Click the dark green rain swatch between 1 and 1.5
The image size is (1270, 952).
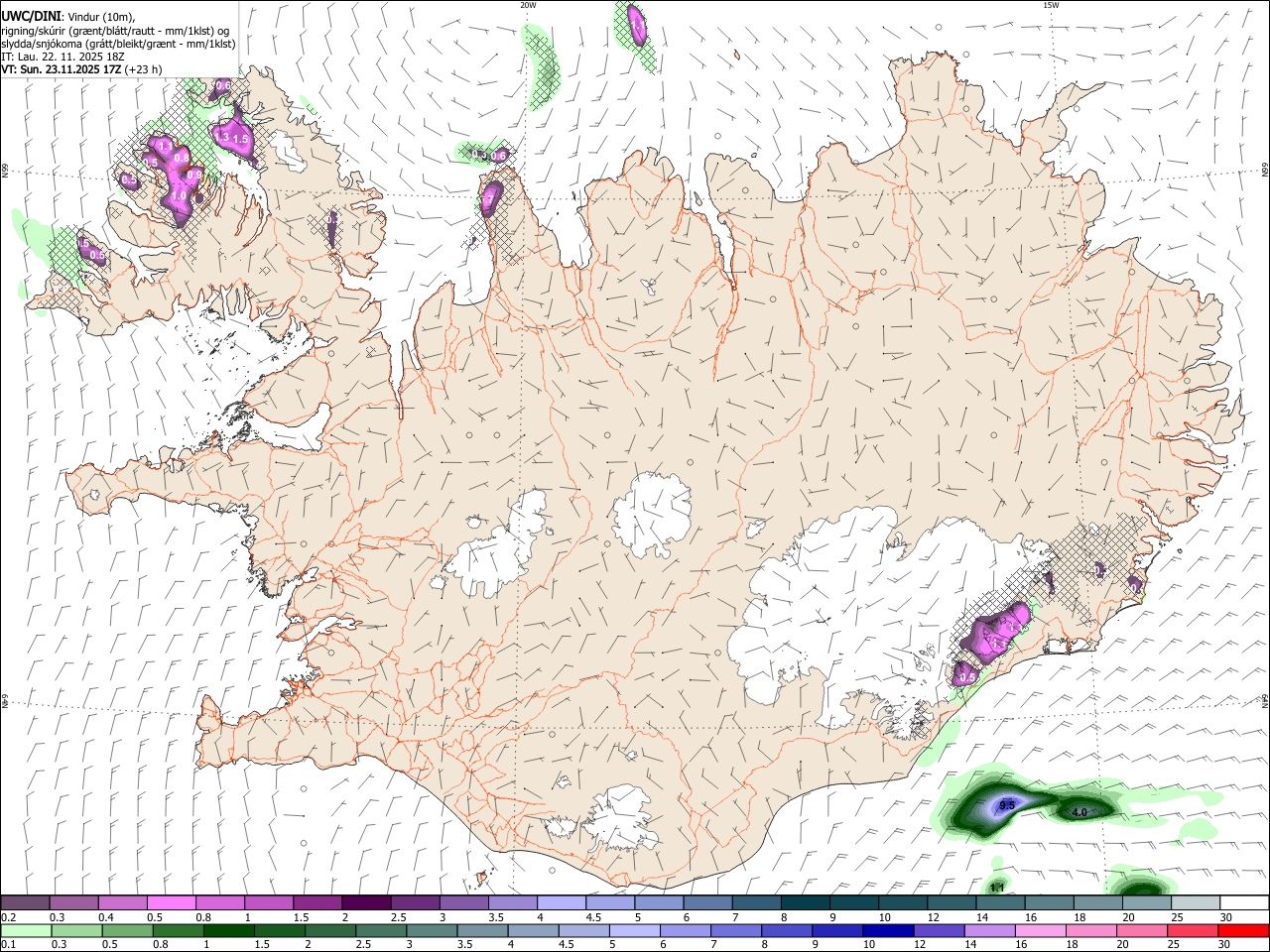click(229, 931)
